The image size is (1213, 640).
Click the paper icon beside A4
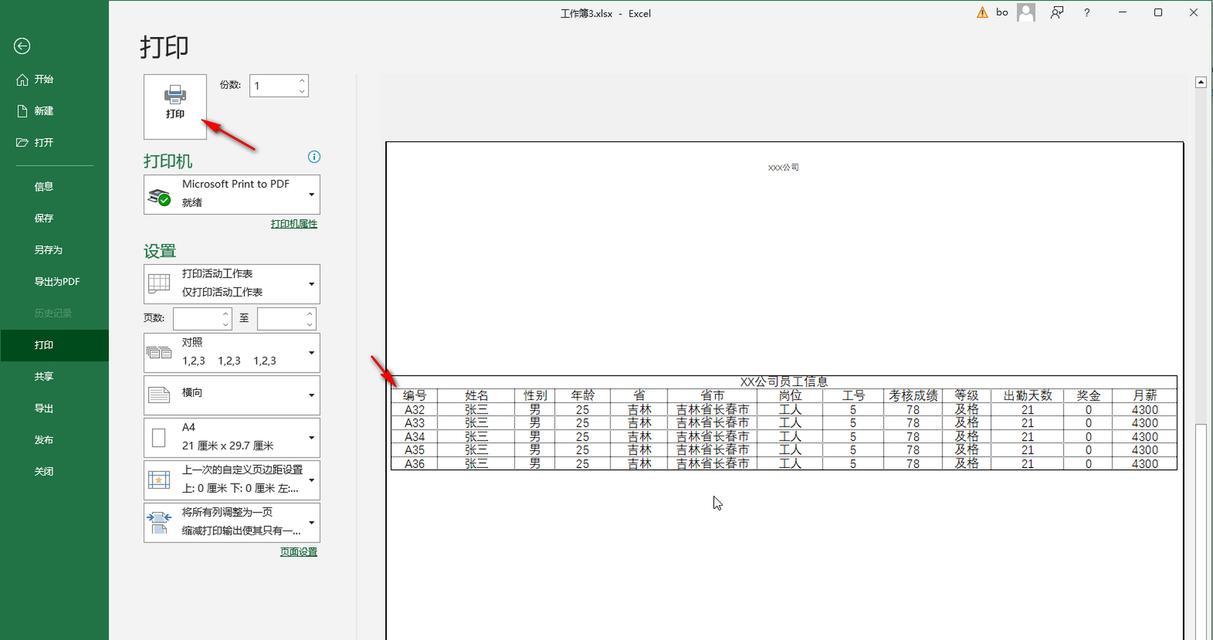(x=158, y=437)
